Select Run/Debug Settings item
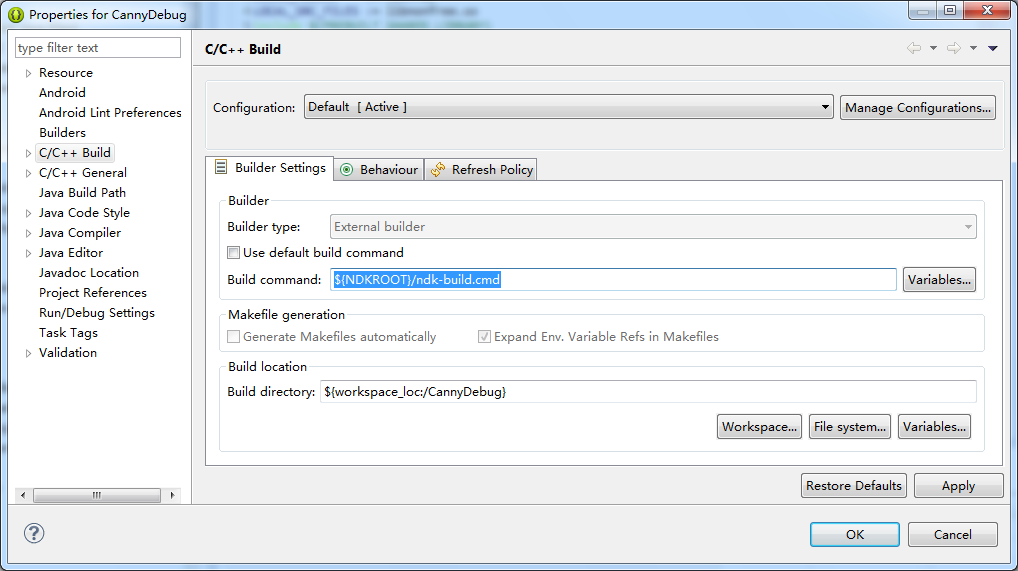This screenshot has width=1018, height=571. pyautogui.click(x=97, y=313)
